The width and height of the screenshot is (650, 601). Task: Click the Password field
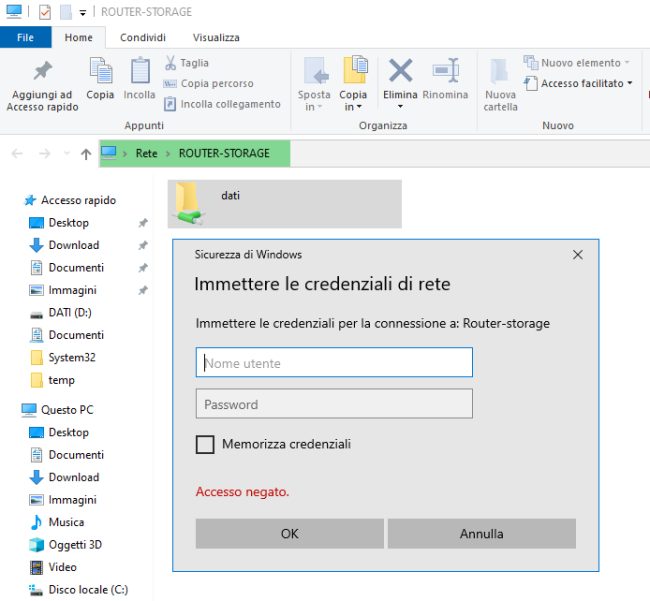coord(334,404)
